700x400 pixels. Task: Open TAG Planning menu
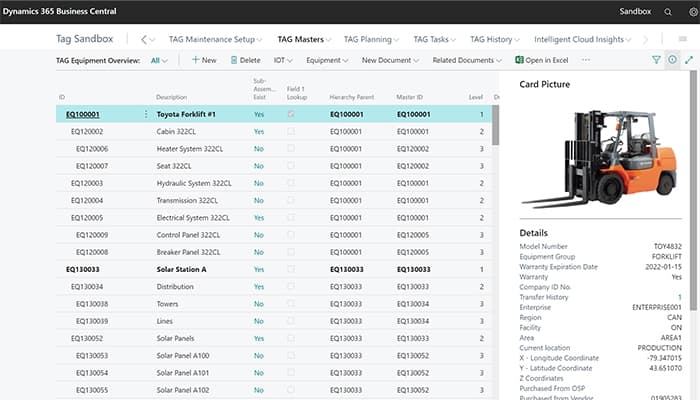click(x=371, y=39)
